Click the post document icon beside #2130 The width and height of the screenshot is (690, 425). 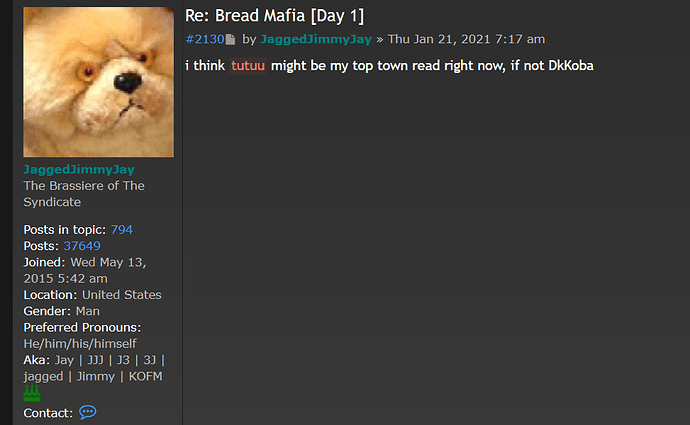tap(231, 40)
